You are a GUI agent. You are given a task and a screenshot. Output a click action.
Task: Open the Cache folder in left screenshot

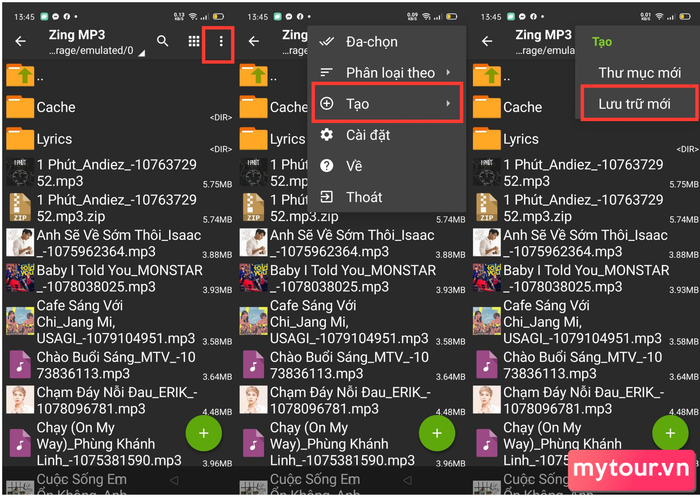pyautogui.click(x=119, y=107)
